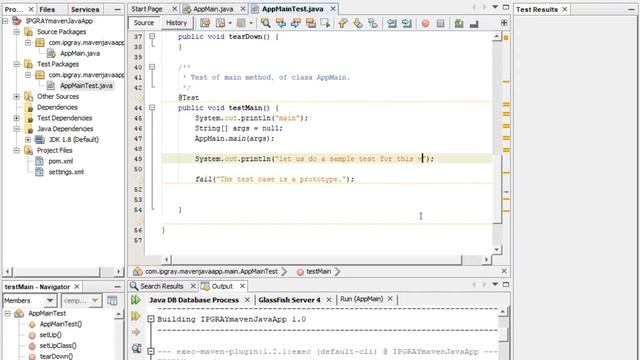Click com.ipgray.mavenjavaapp.main.AppMainTest breadcrumb
640x360 pixels.
click(x=211, y=271)
